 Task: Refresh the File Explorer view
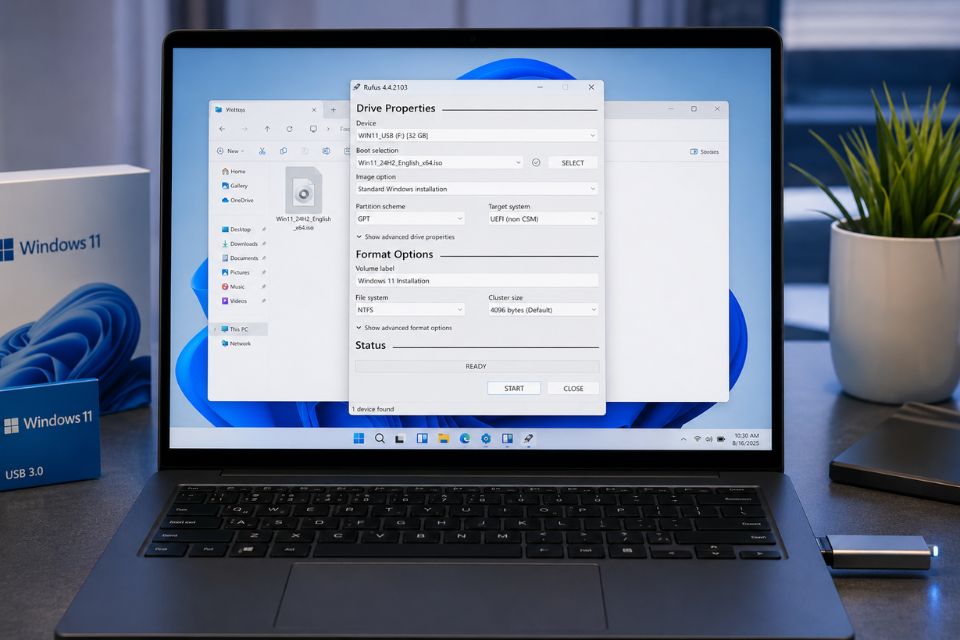coord(289,129)
